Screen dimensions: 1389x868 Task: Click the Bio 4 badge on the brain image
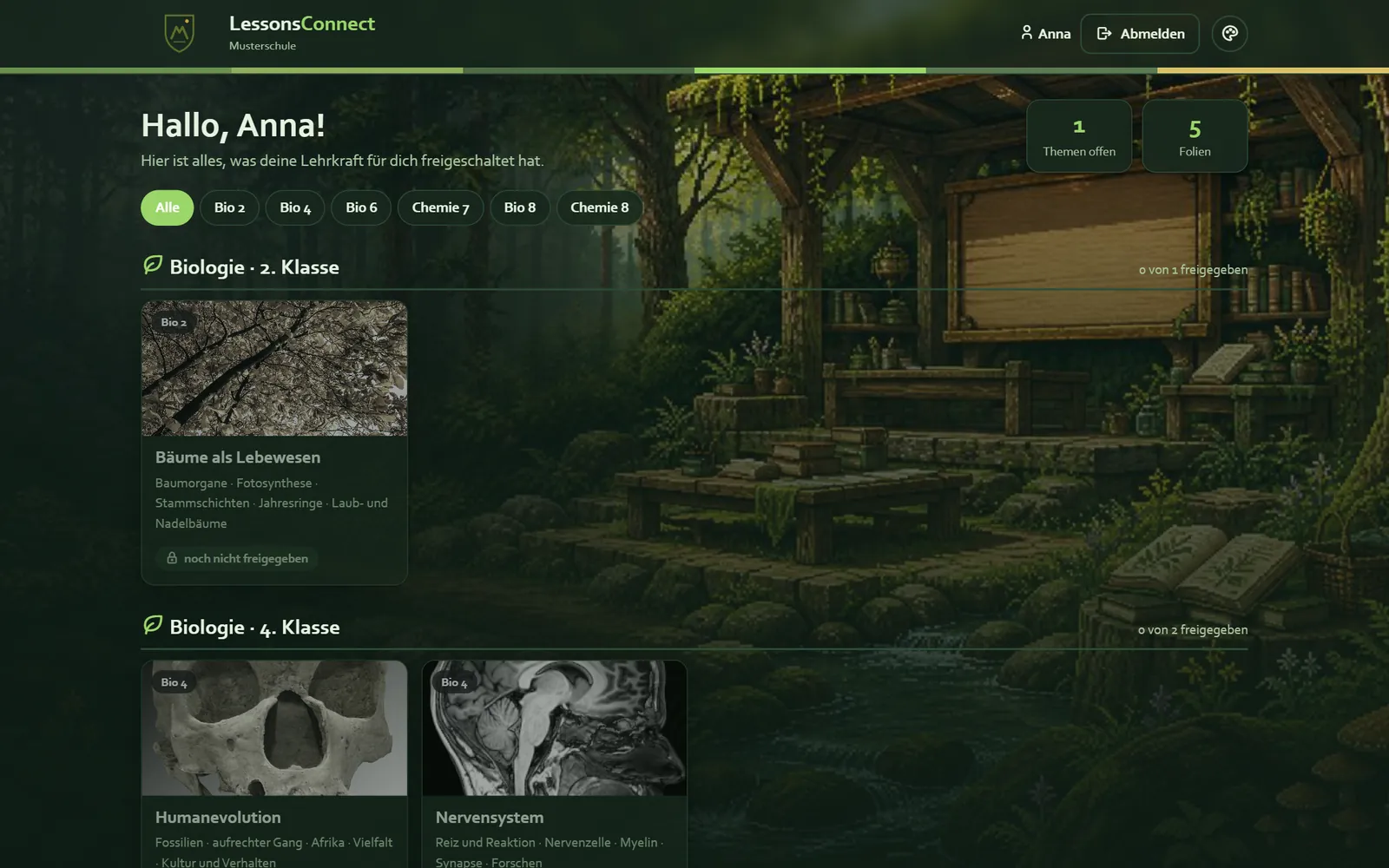454,682
